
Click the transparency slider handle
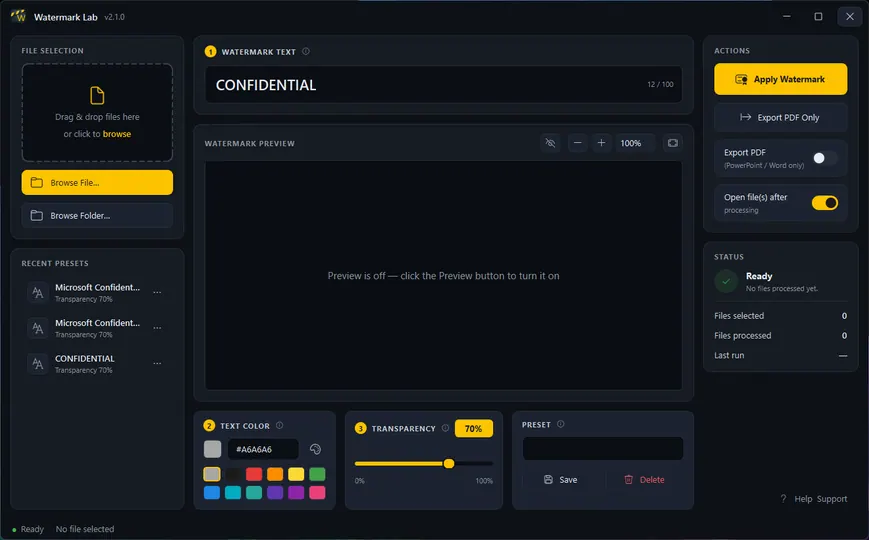point(449,463)
